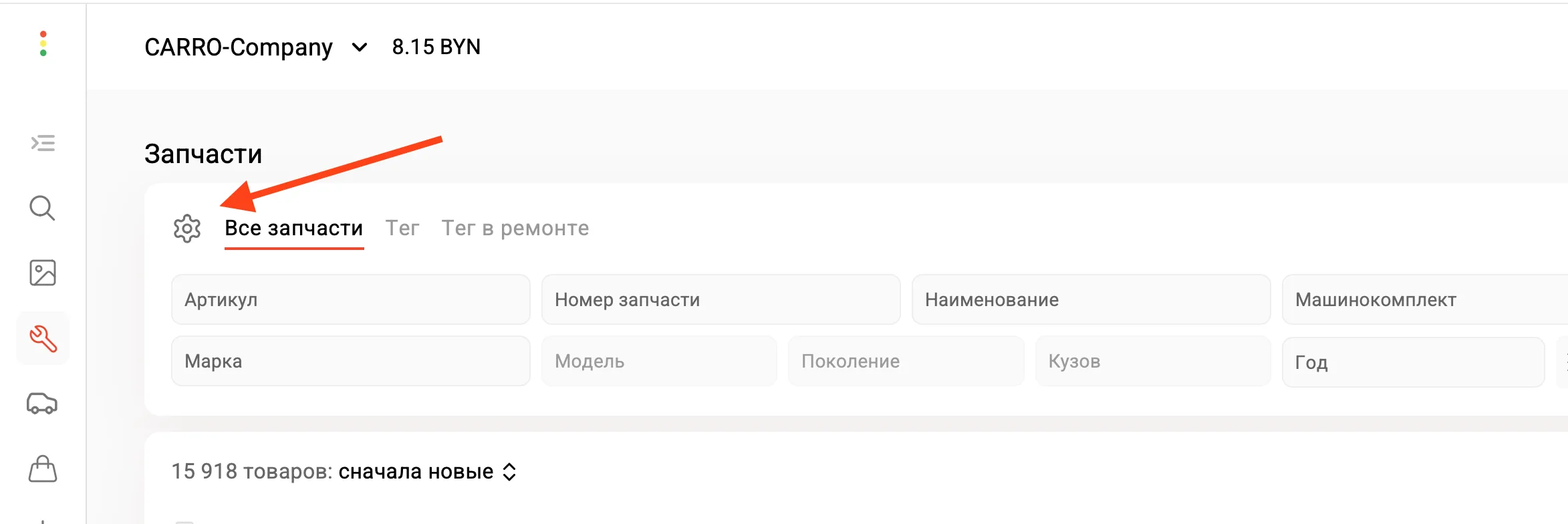Viewport: 1568px width, 524px height.
Task: Click the 8.15 BYN balance
Action: pyautogui.click(x=436, y=46)
